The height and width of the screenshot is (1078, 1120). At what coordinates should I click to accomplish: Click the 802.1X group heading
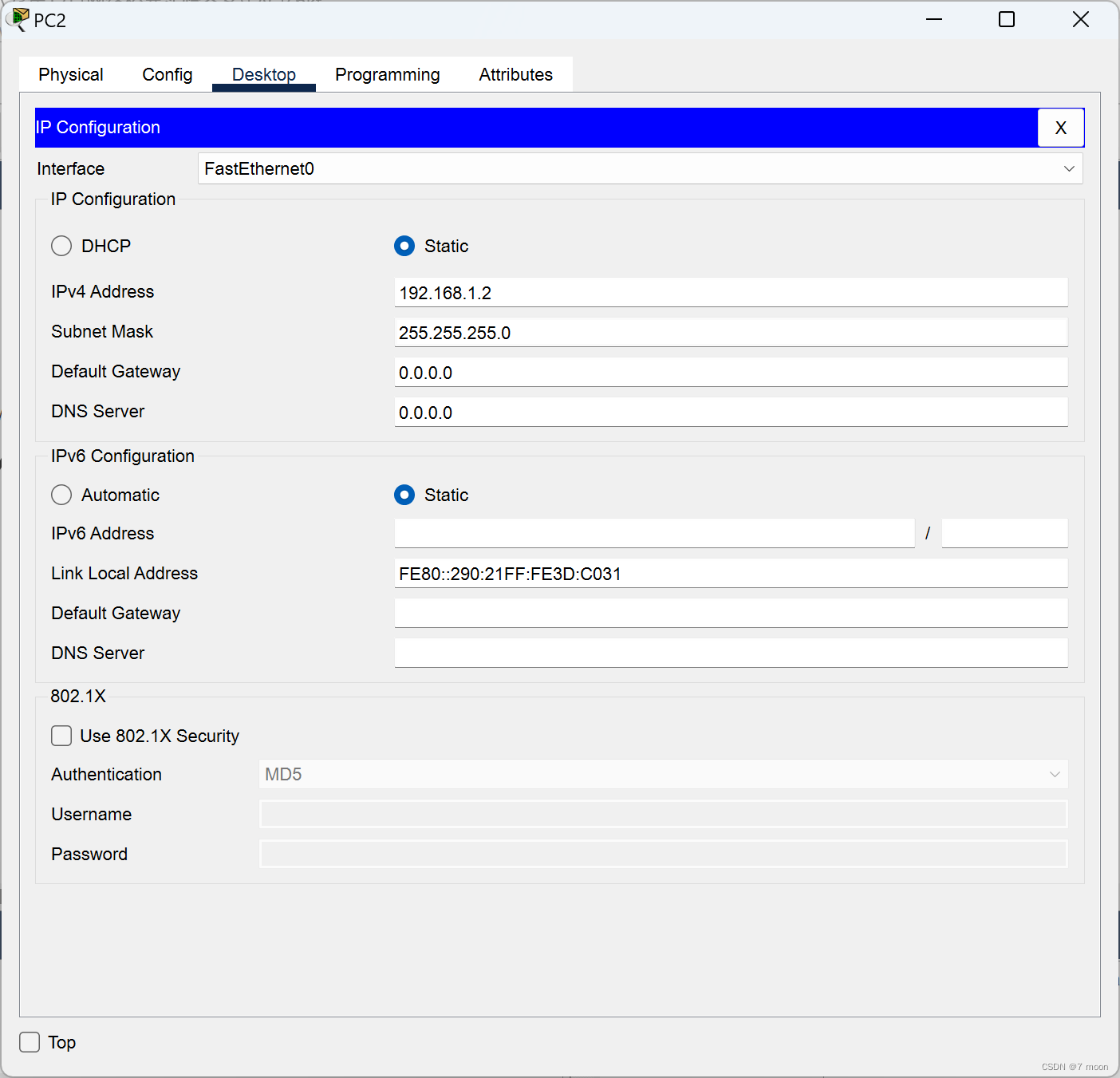coord(78,696)
